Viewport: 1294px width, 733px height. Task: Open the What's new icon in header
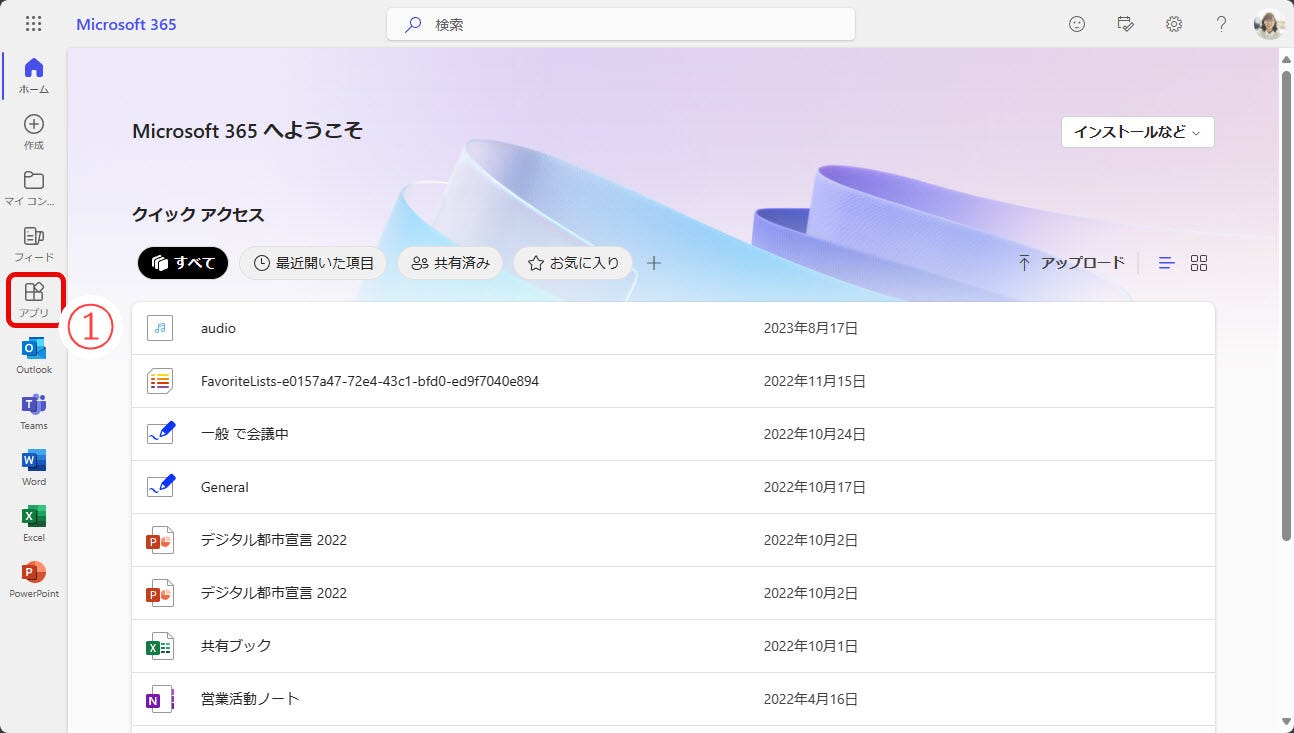(x=1125, y=24)
